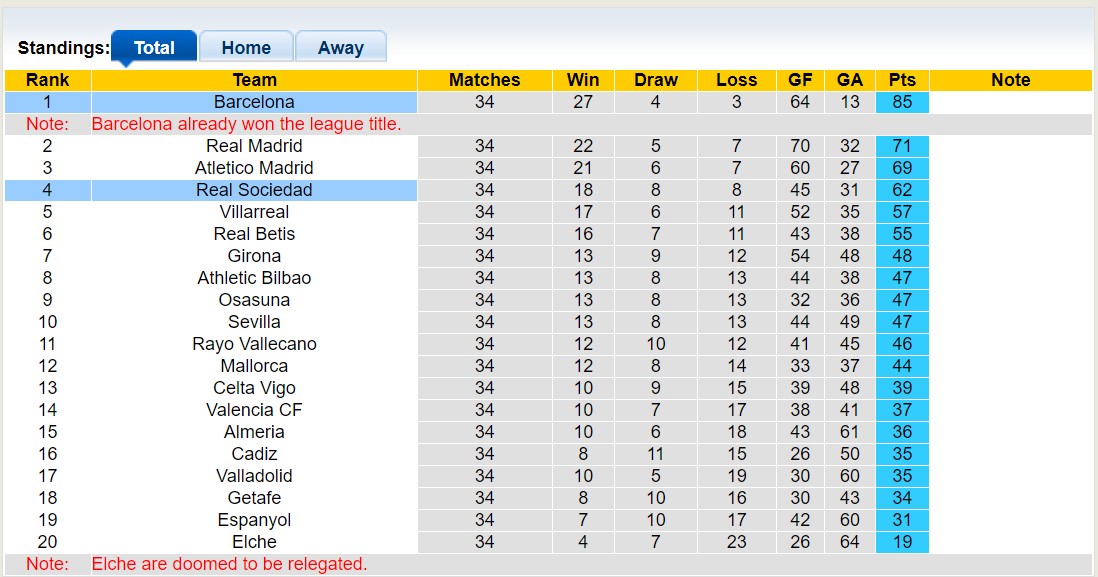Click the Rayo Vallecano team name

coord(254,344)
